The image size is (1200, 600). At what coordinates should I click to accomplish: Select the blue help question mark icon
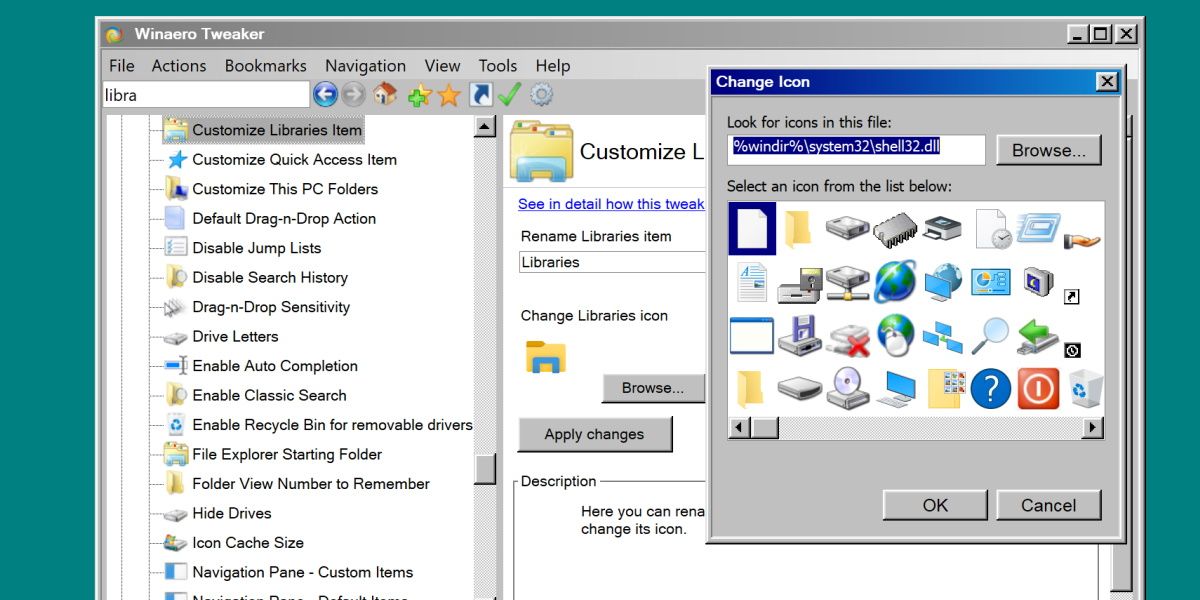point(991,389)
